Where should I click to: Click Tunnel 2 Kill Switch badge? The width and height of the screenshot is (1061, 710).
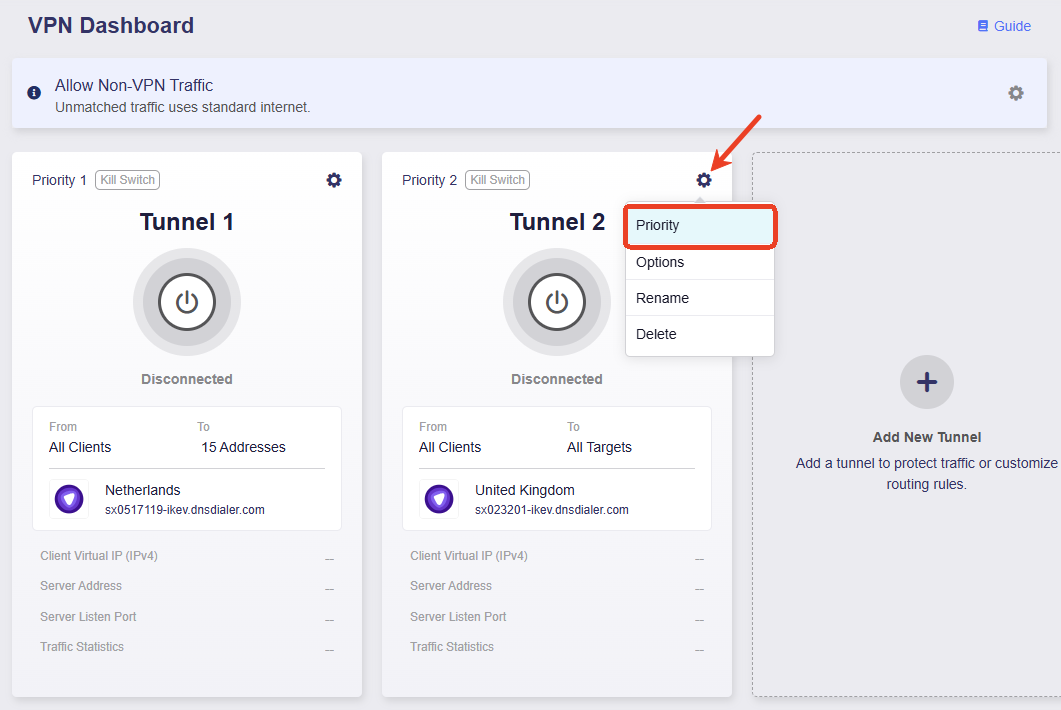(497, 180)
